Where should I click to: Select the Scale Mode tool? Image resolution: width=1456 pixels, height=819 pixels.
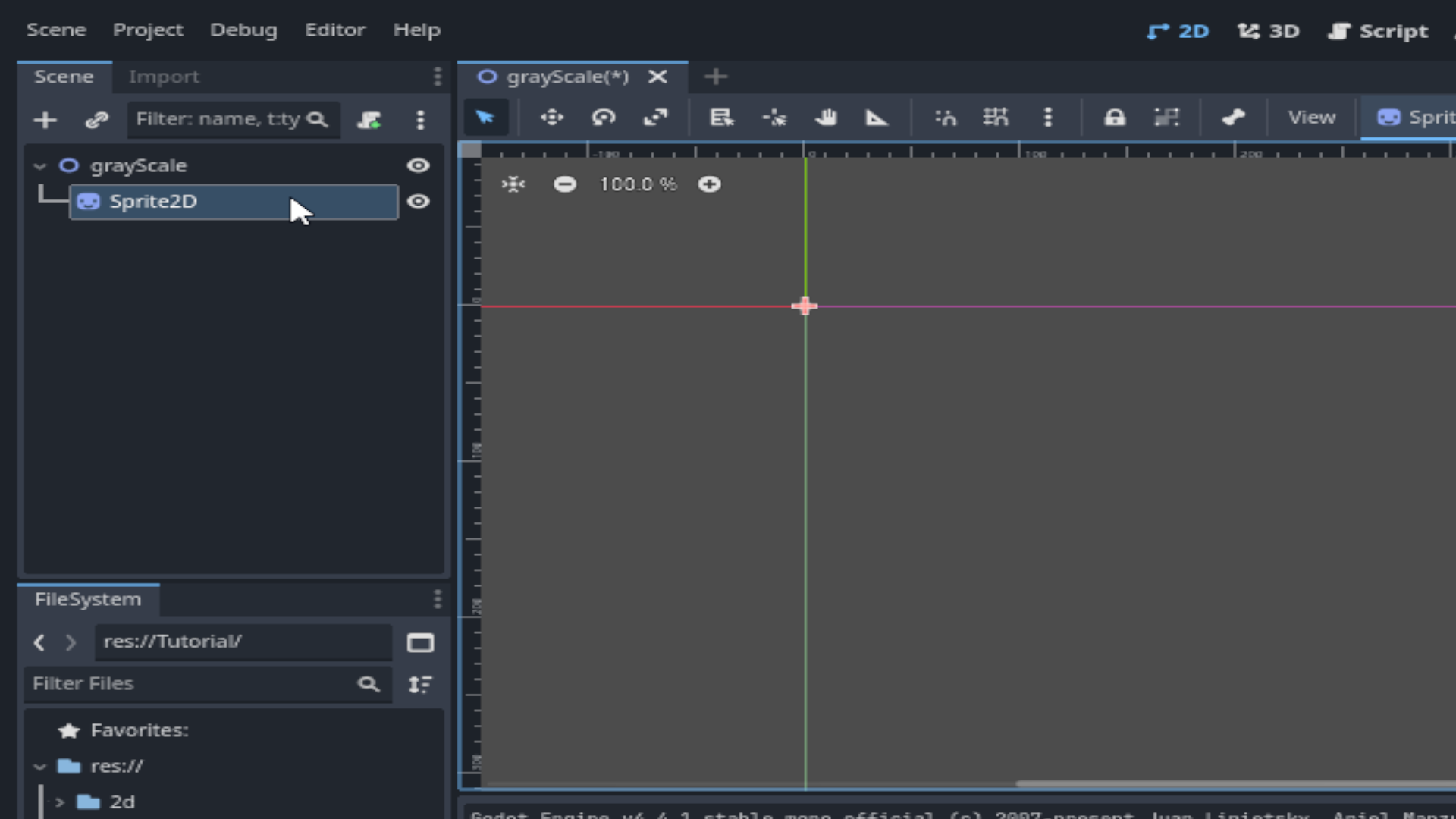pyautogui.click(x=655, y=118)
